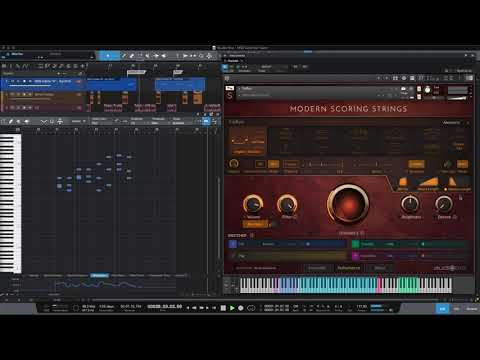Mute the blue track 1
Viewport: 480px width, 360px height.
click(13, 81)
